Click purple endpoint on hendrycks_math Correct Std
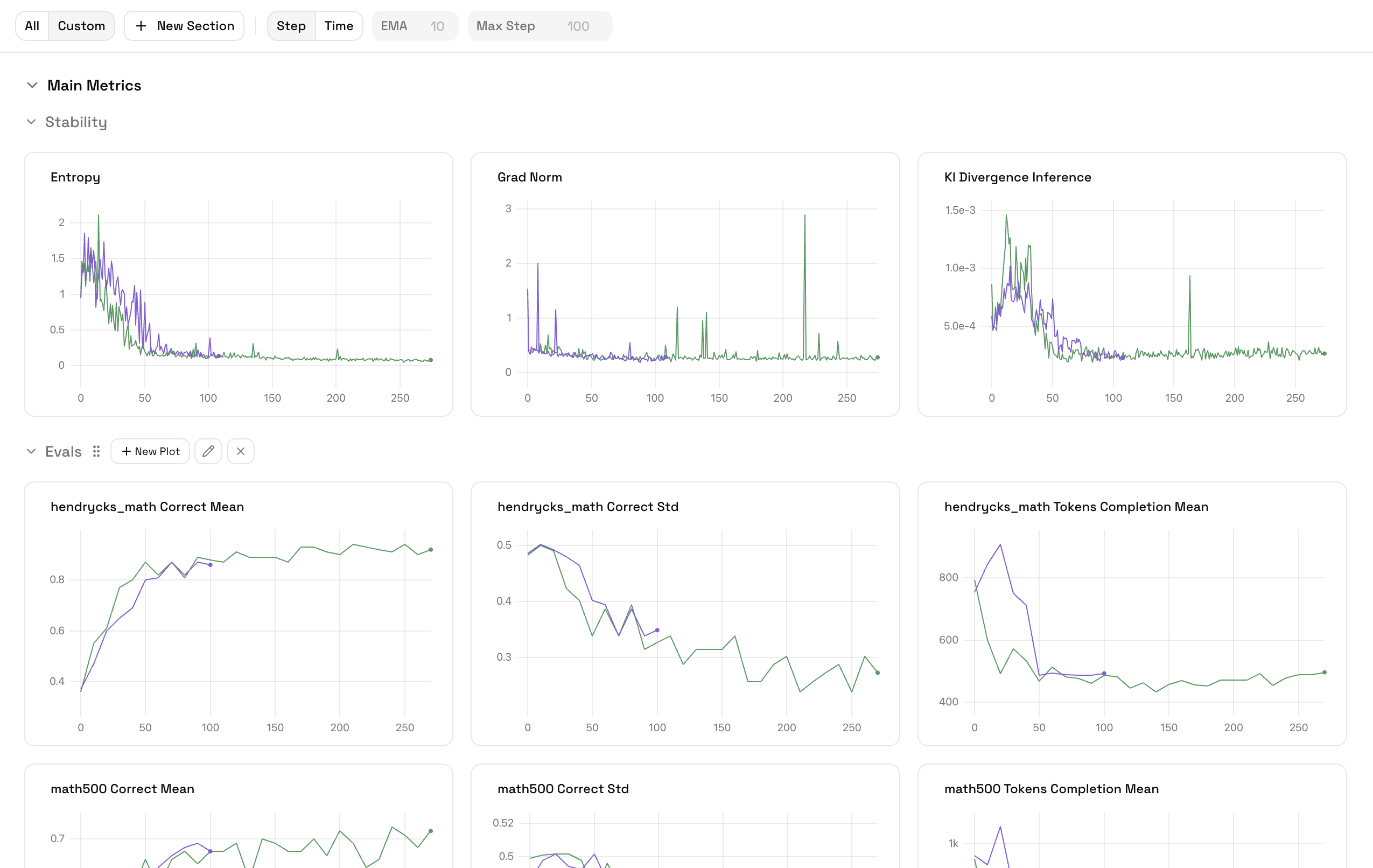Image resolution: width=1373 pixels, height=868 pixels. pyautogui.click(x=657, y=630)
